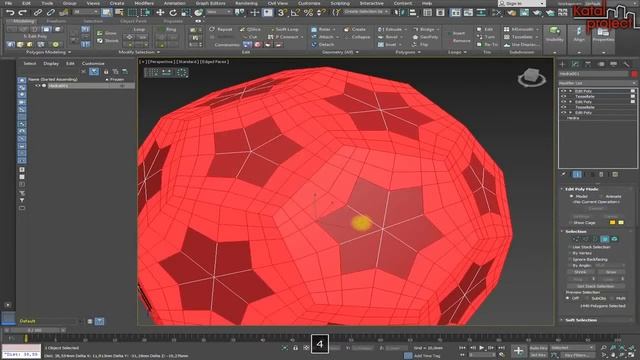Collapse the Selection rollout
The image size is (640, 360).
[562, 231]
